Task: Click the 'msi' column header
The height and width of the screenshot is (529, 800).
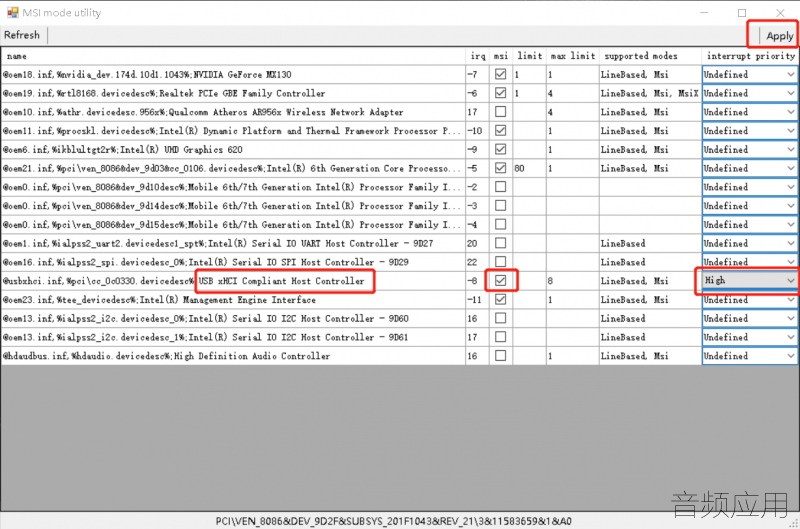Action: point(501,56)
